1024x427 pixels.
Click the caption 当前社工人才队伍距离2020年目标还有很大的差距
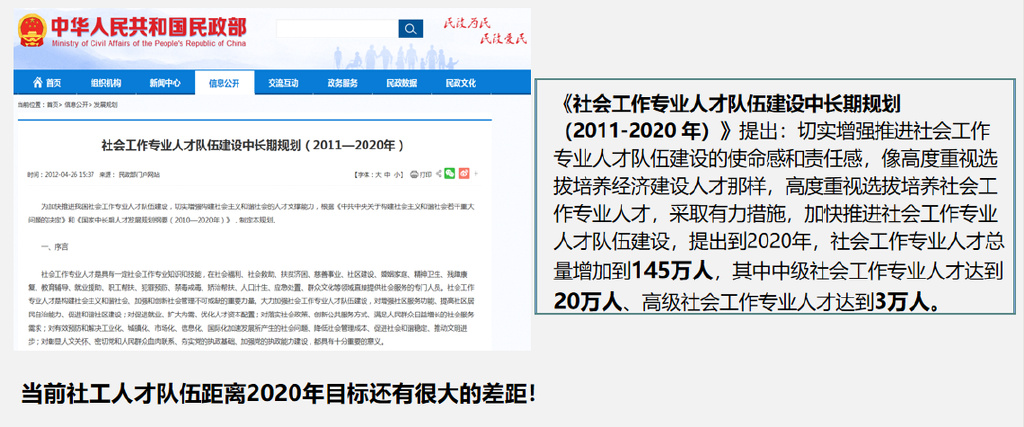click(278, 393)
